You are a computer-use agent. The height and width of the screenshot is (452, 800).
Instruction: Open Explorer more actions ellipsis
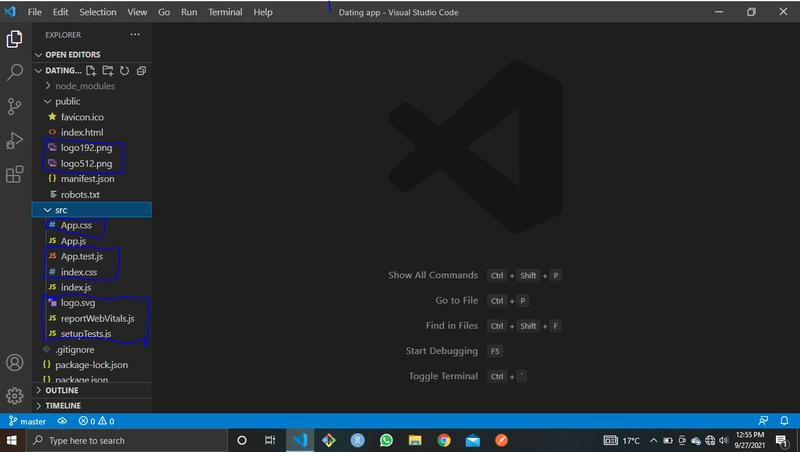click(x=135, y=34)
